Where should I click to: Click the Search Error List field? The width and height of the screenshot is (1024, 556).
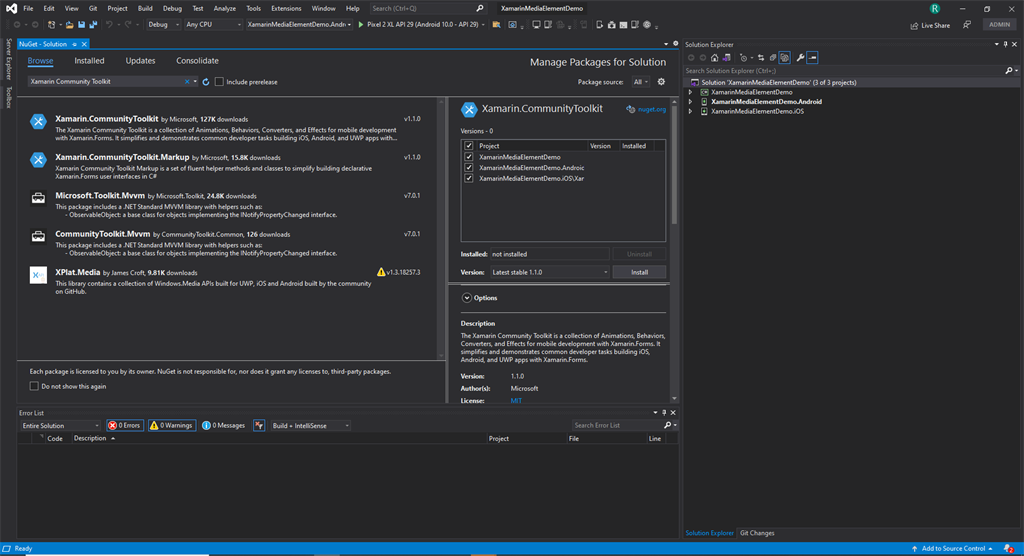tap(616, 425)
